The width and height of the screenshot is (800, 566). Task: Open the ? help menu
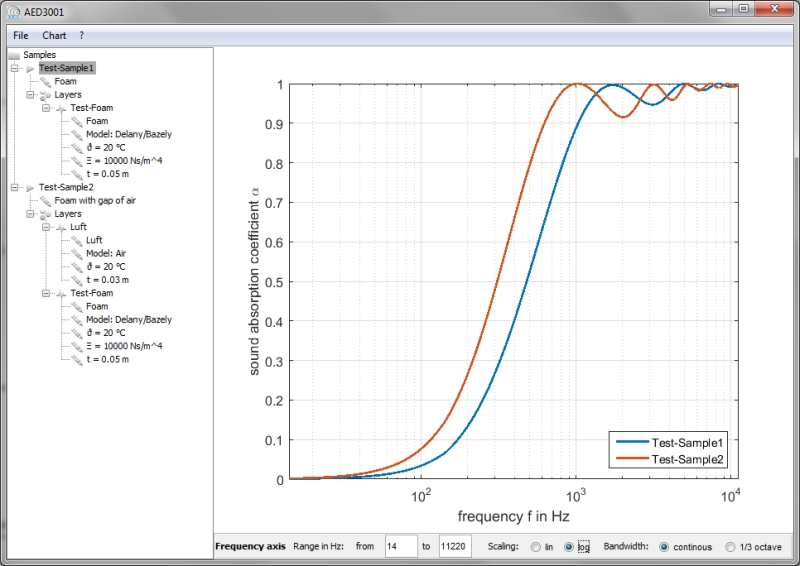coord(82,35)
